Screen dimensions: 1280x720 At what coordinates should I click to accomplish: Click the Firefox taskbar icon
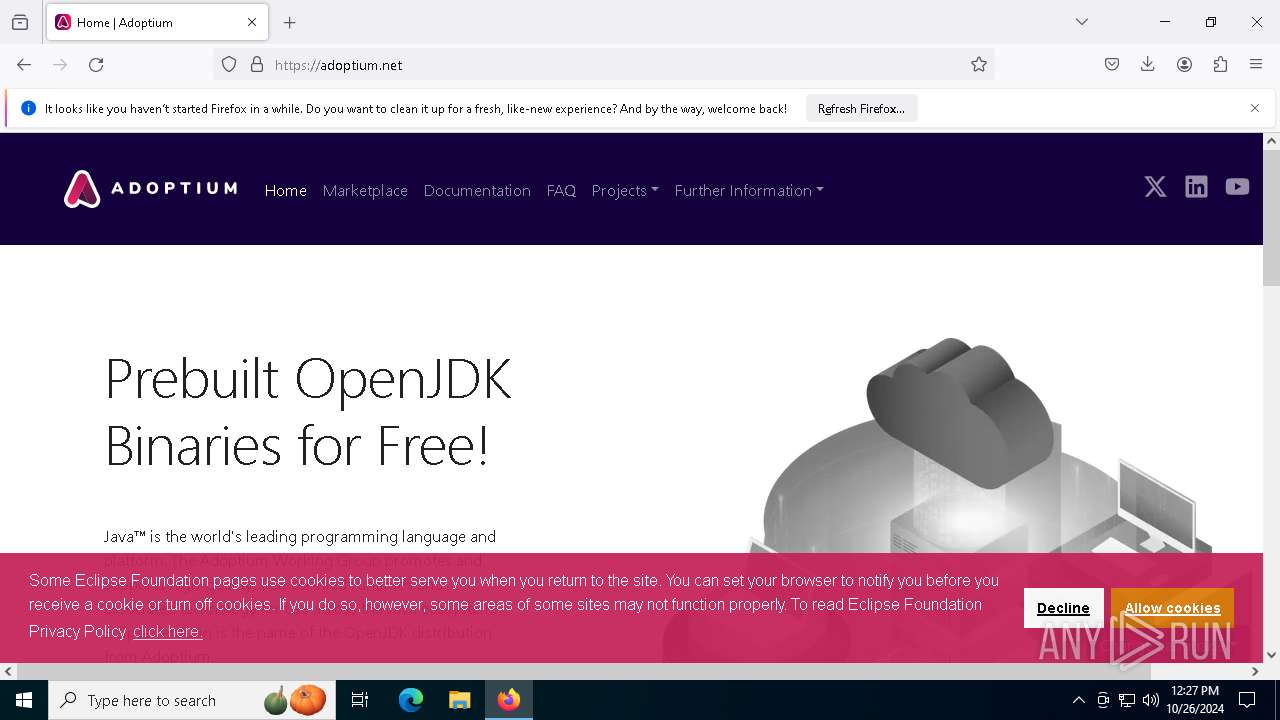(509, 700)
